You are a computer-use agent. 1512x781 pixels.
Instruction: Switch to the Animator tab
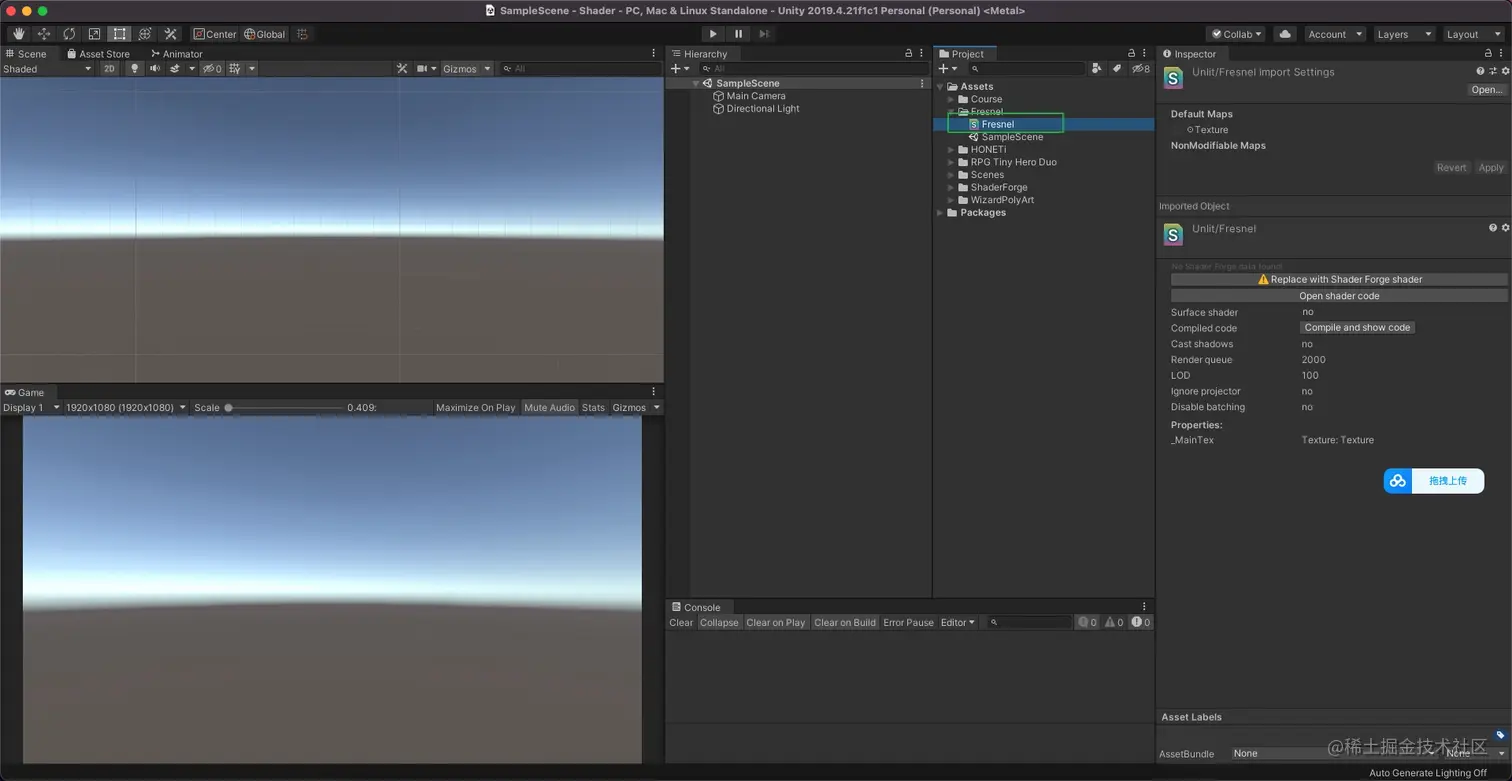click(177, 54)
